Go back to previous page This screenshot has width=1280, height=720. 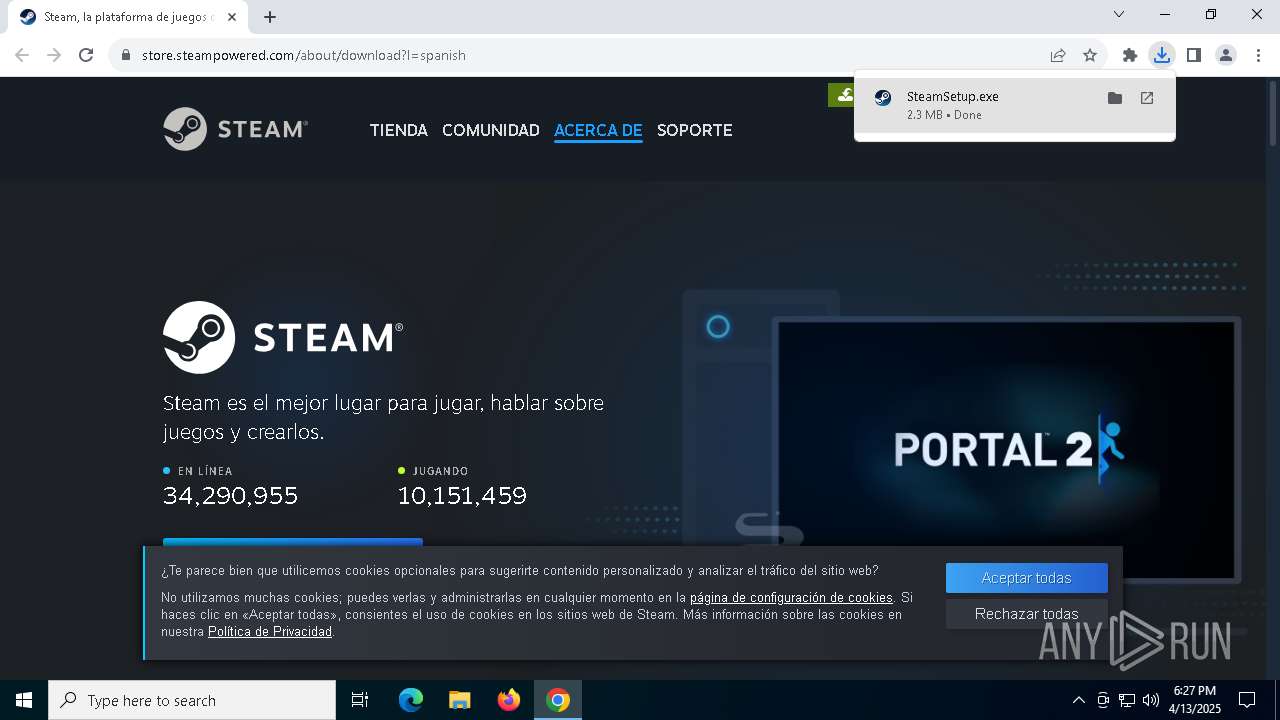(22, 55)
